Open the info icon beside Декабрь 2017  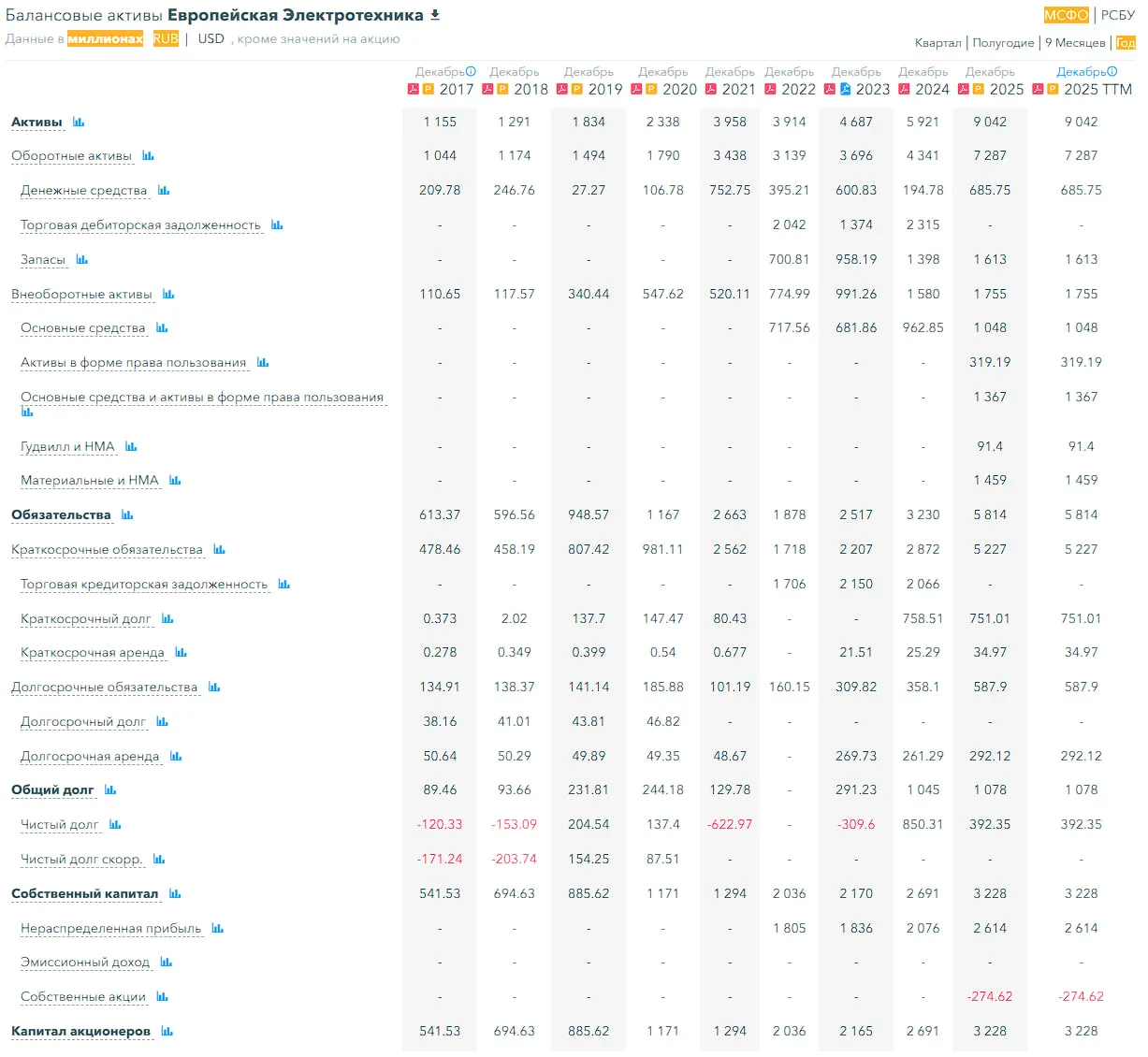pyautogui.click(x=471, y=71)
